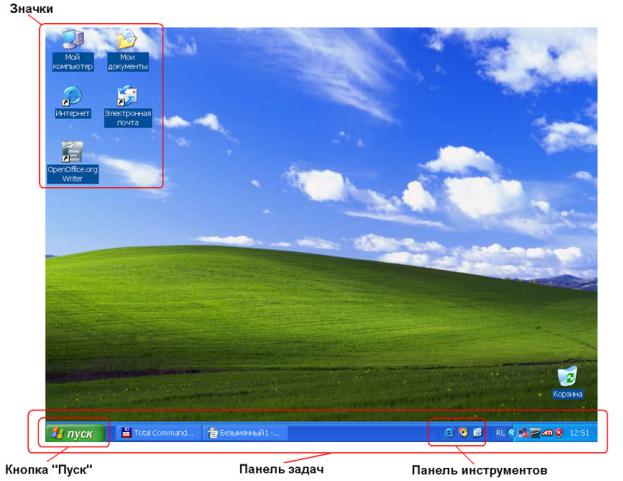Click the show desktop quick launch icon
Image resolution: width=623 pixels, height=481 pixels.
[x=477, y=433]
